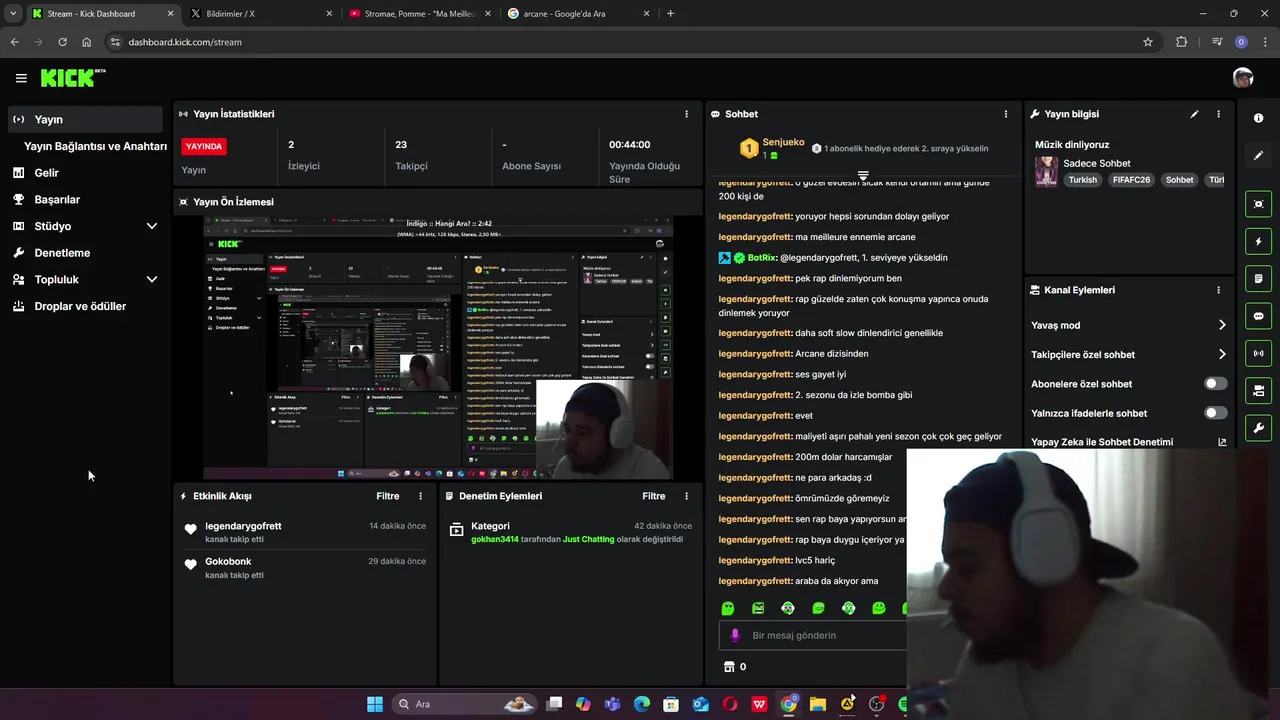Open external link icon for Yapay Zeka Sohbet Denetimi
Image resolution: width=1280 pixels, height=720 pixels.
[1222, 442]
